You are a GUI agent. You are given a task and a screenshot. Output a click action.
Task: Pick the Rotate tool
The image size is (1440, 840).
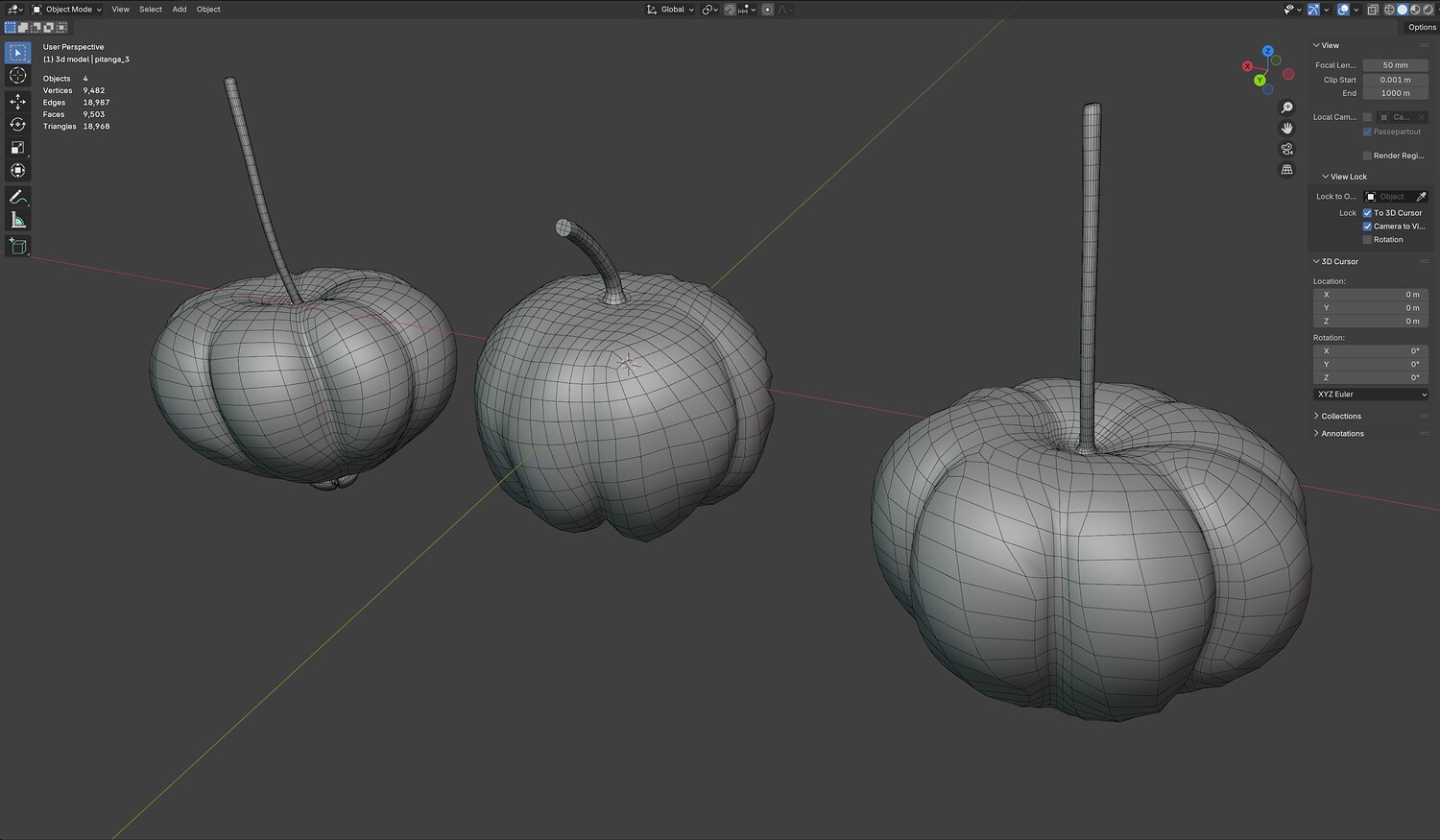click(18, 124)
